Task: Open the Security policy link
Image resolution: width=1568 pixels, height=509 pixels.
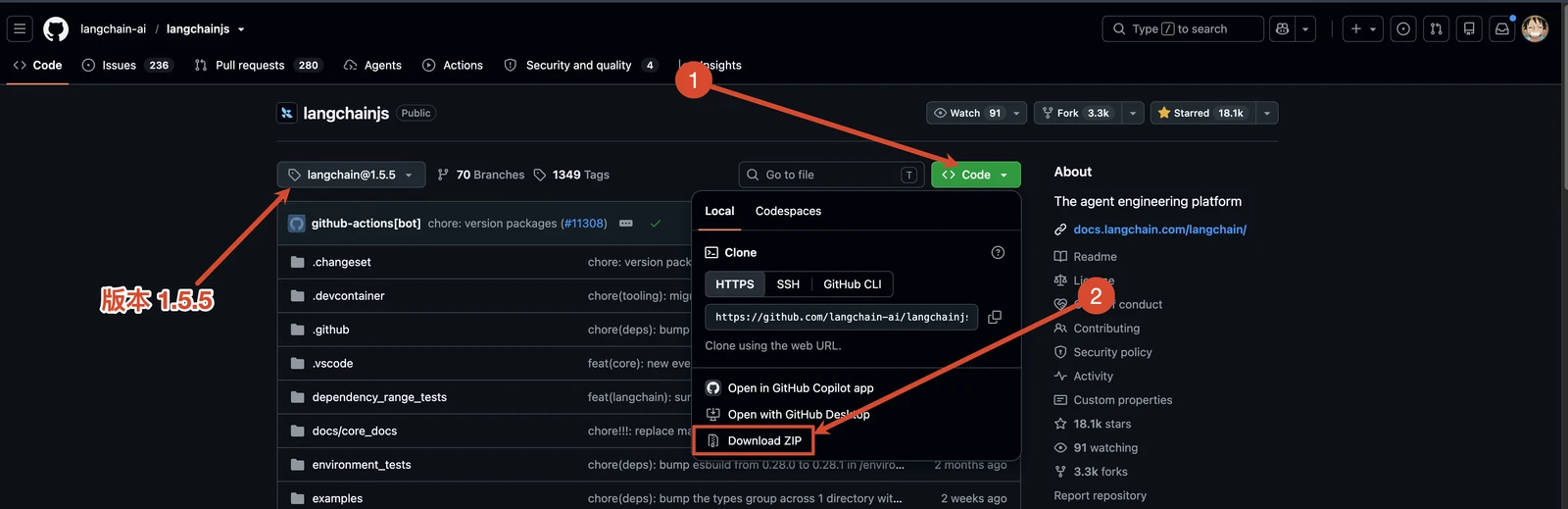Action: [x=1102, y=352]
